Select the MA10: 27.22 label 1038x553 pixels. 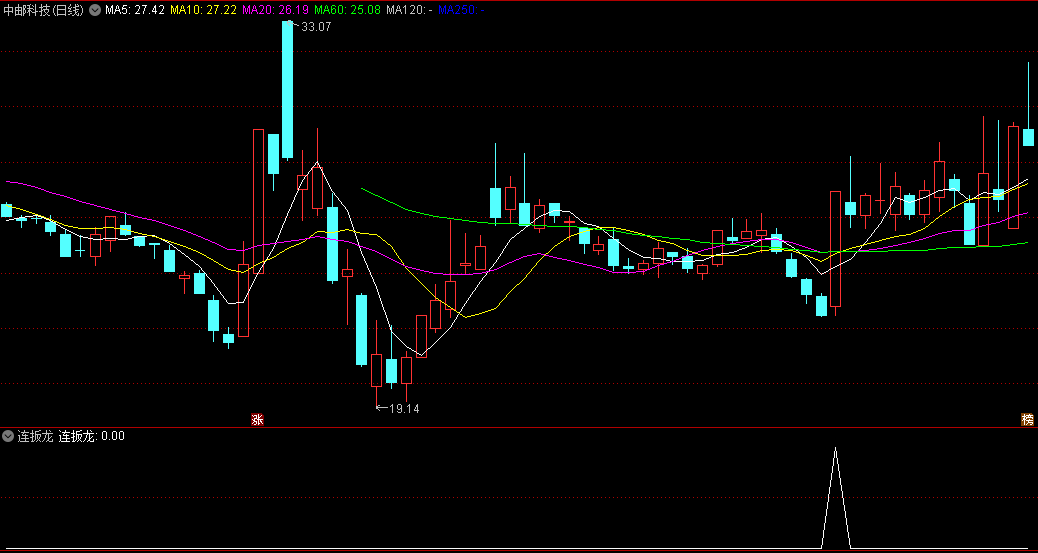pos(201,11)
